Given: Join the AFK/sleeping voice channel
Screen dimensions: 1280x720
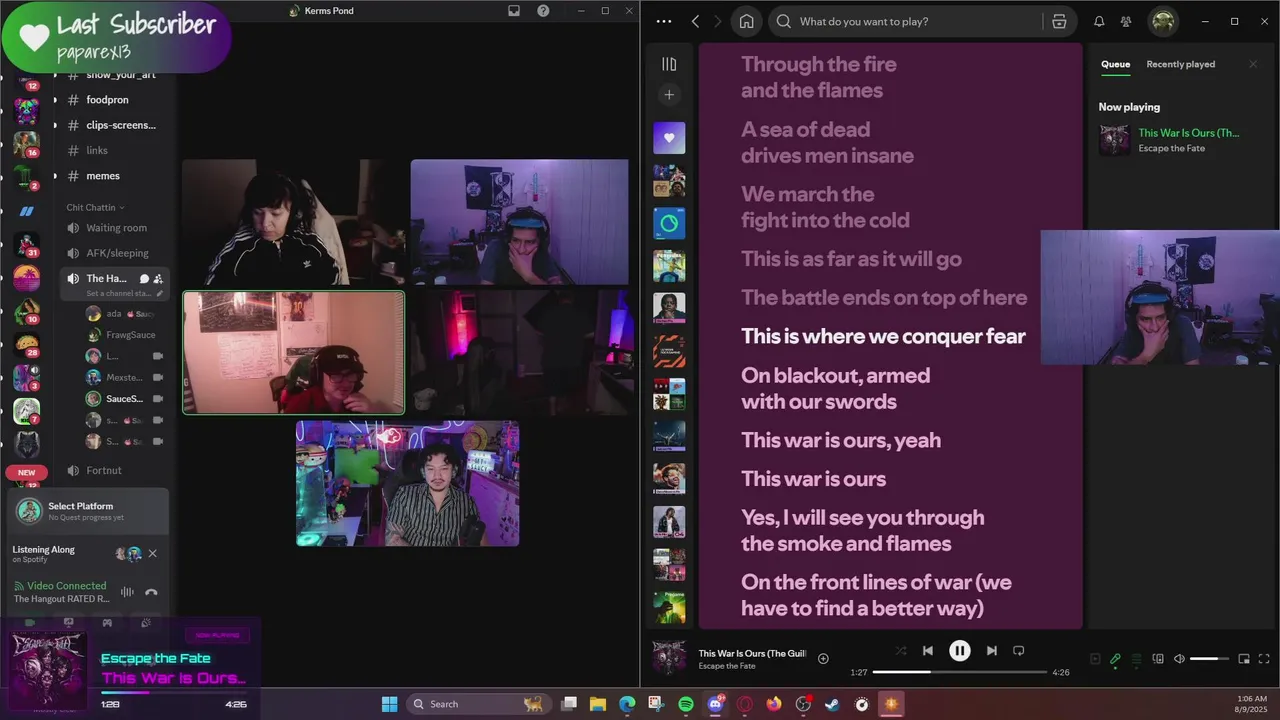Looking at the screenshot, I should (x=117, y=253).
